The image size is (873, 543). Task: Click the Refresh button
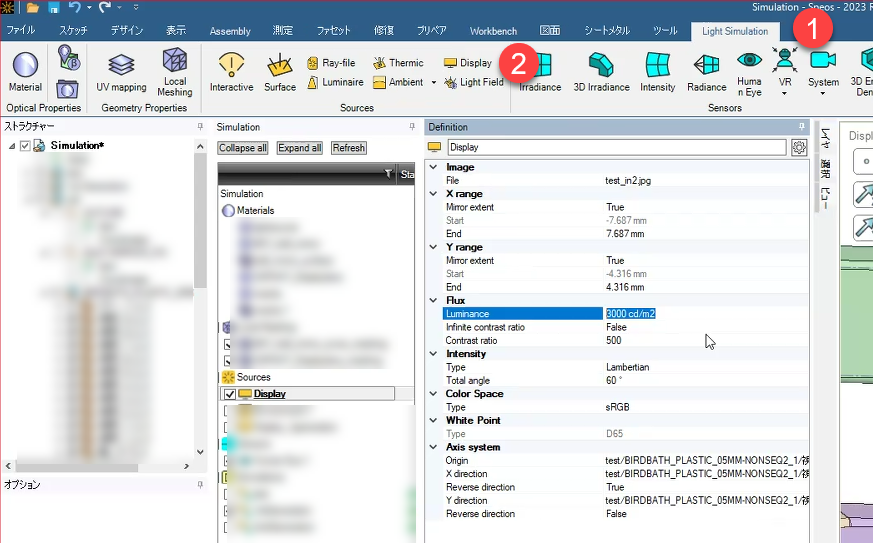tap(349, 148)
